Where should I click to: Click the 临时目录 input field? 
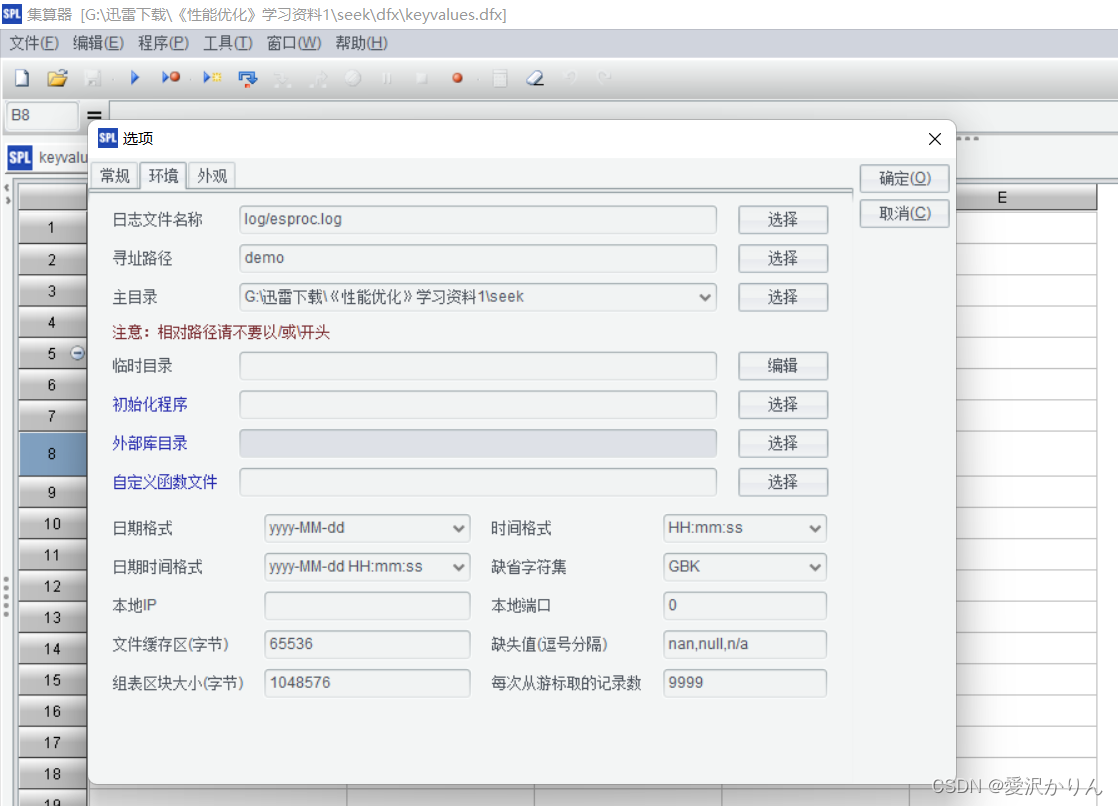(x=478, y=366)
